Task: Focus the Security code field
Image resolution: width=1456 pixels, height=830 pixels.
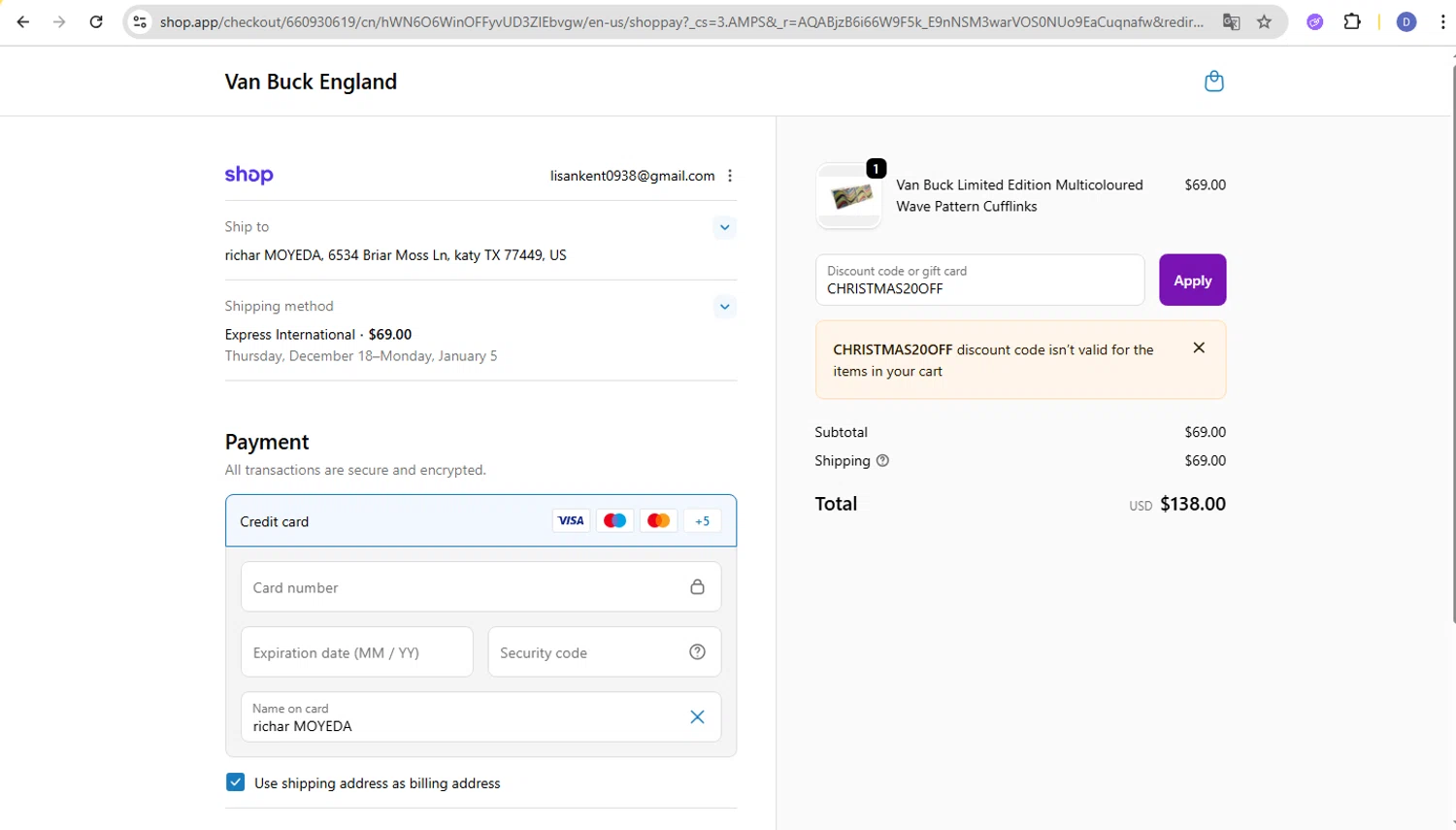Action: [x=604, y=652]
